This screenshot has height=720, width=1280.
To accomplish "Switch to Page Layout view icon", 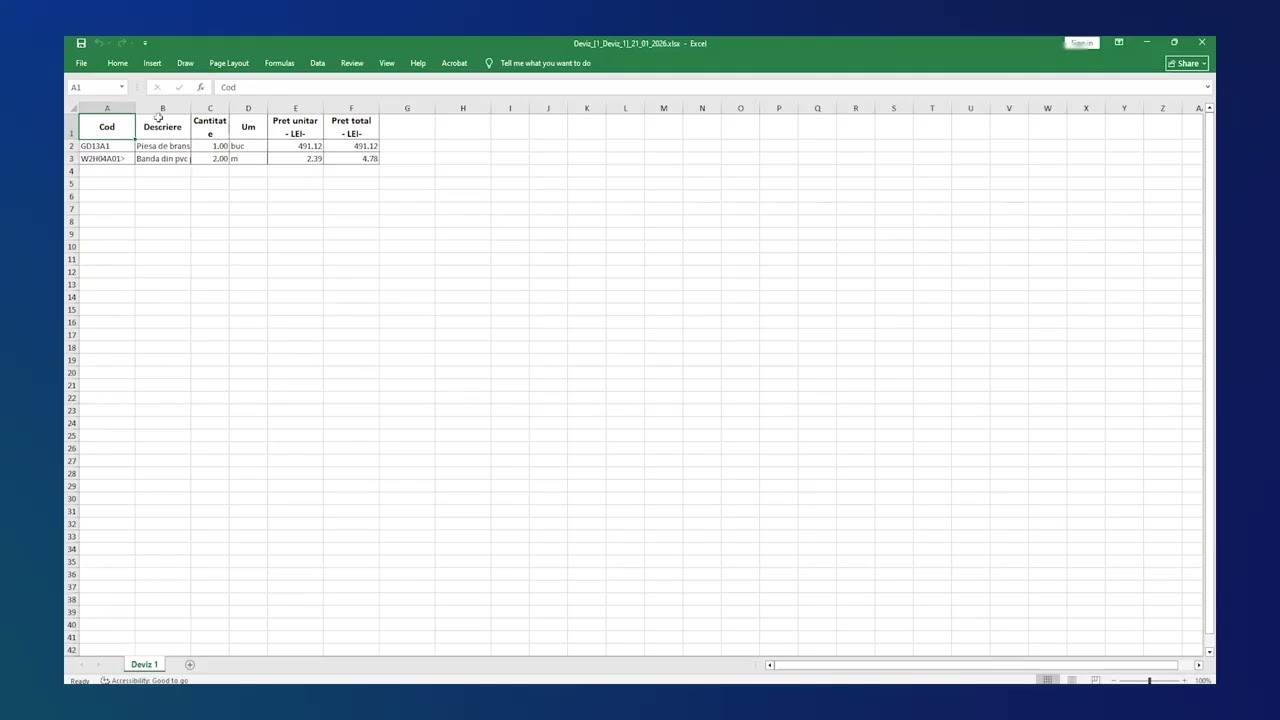I will 1071,680.
